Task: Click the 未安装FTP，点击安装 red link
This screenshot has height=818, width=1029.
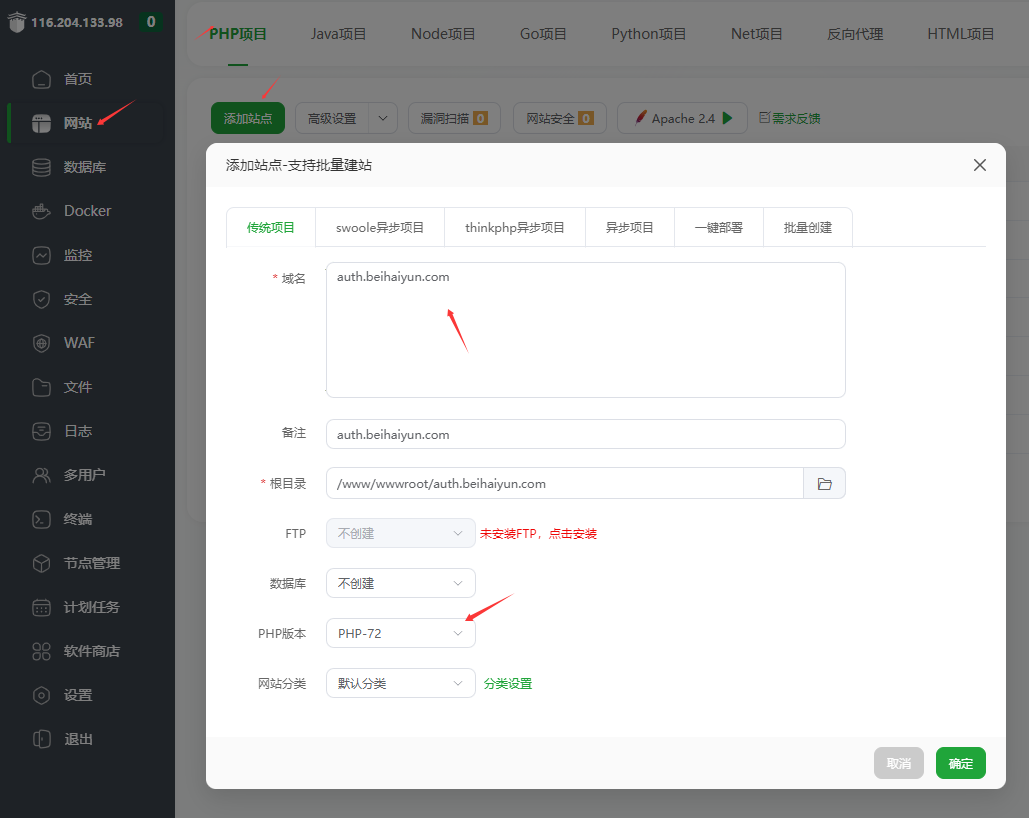Action: coord(538,534)
